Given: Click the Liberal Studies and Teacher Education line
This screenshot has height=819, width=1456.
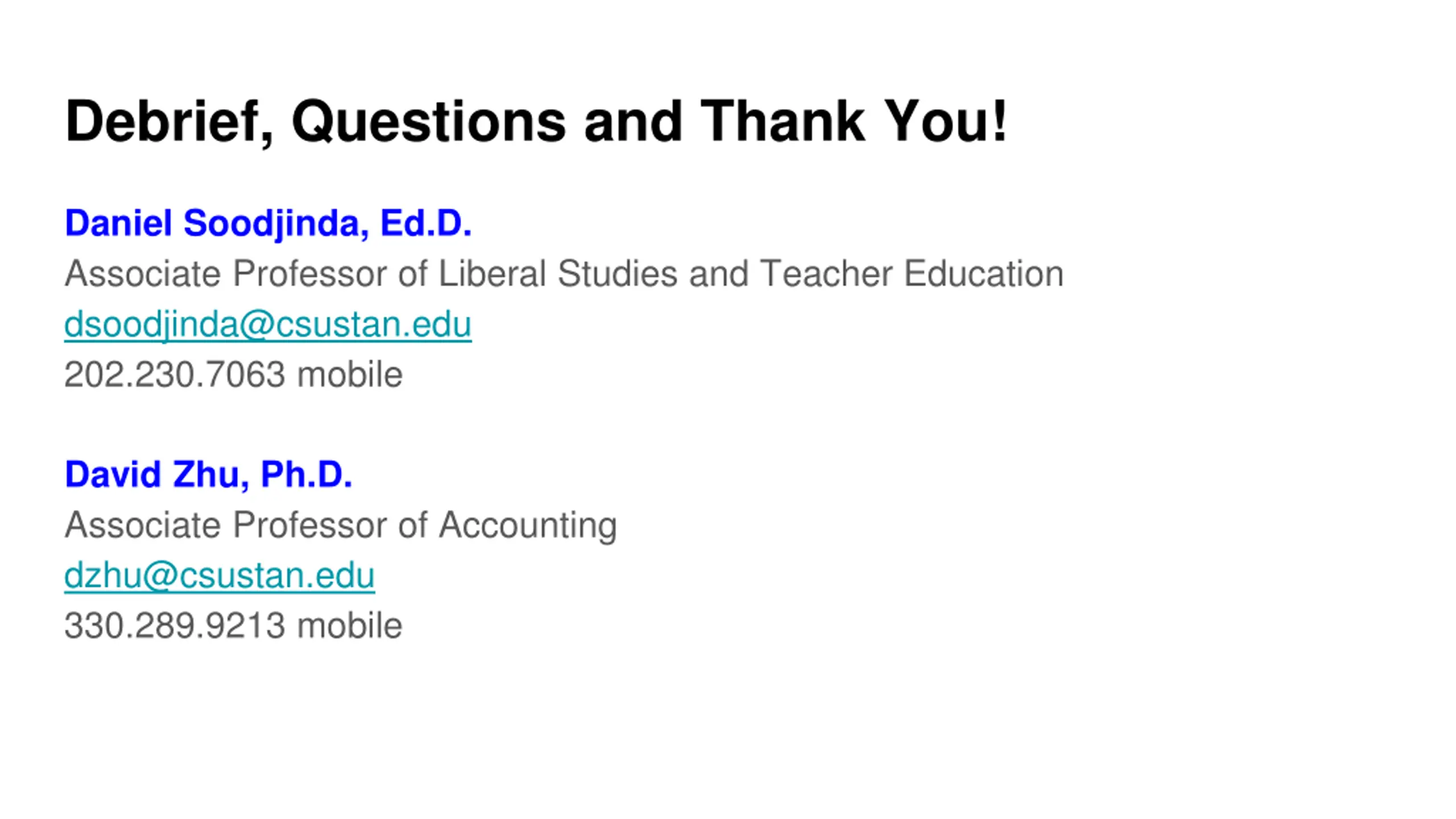Looking at the screenshot, I should pos(564,274).
